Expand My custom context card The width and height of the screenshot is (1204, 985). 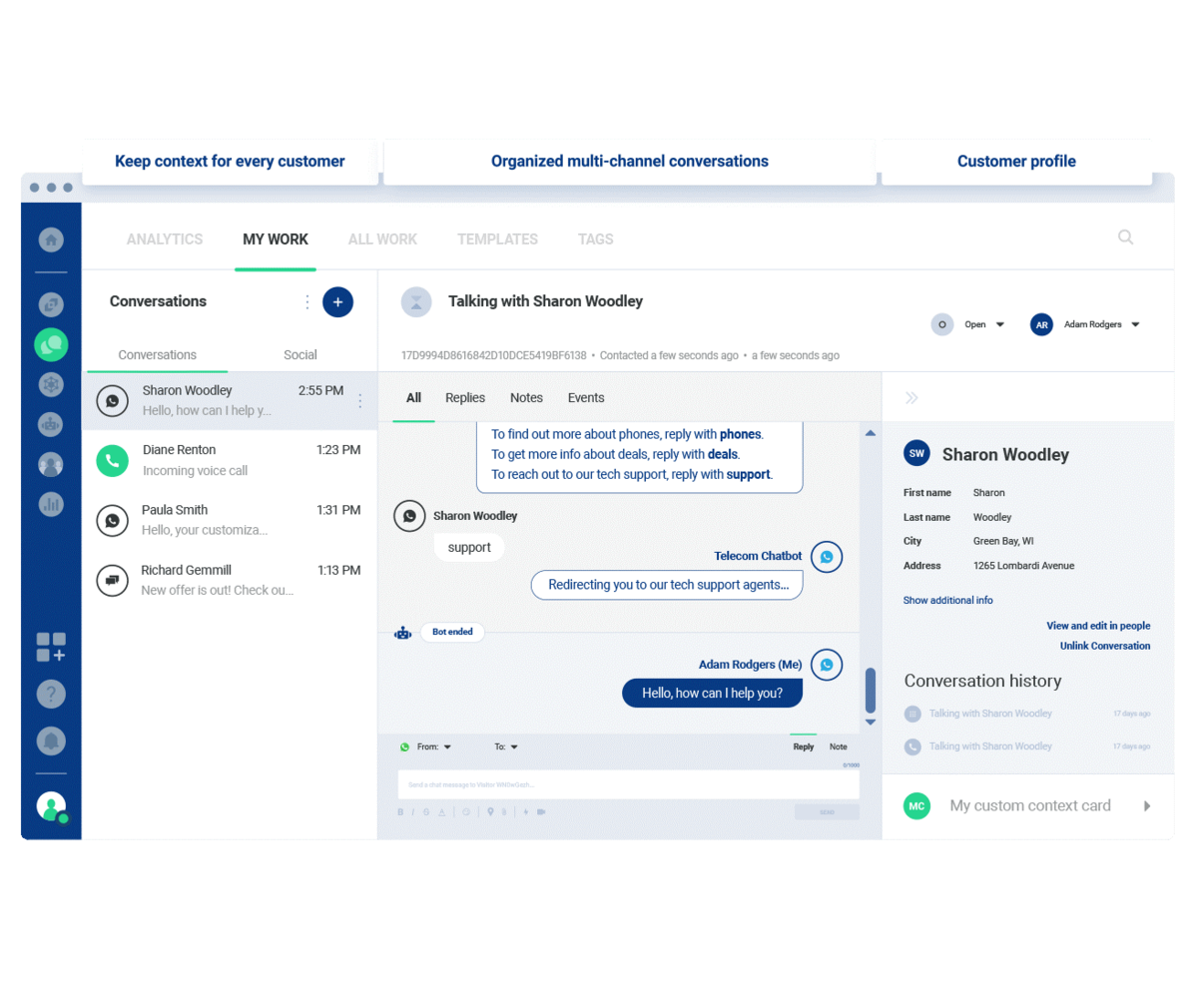point(1146,805)
